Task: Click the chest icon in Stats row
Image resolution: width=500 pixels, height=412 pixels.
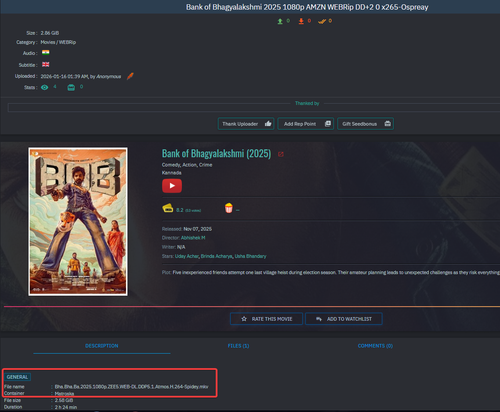Action: coord(71,87)
